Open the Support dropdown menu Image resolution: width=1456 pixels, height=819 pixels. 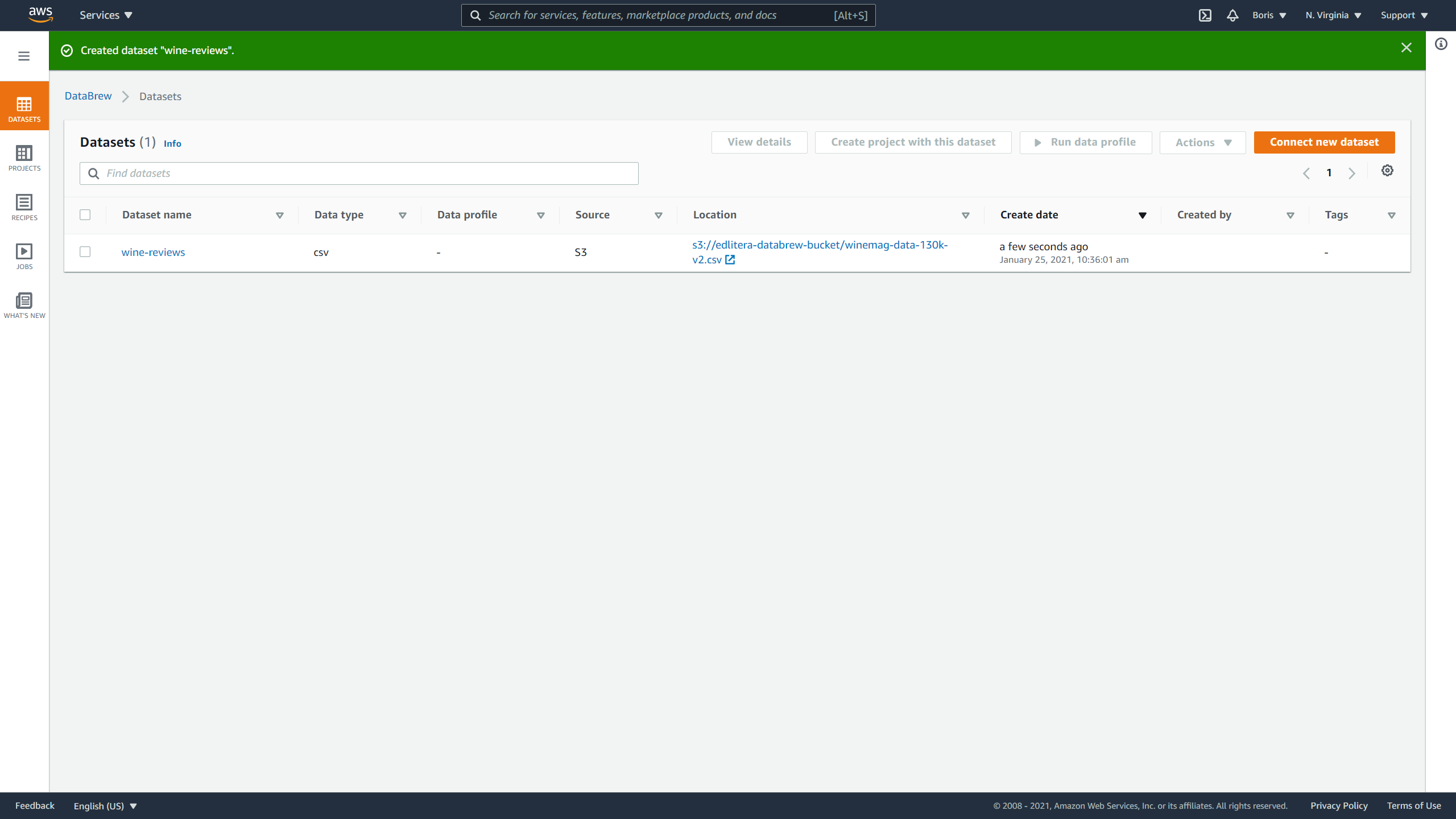click(1404, 15)
